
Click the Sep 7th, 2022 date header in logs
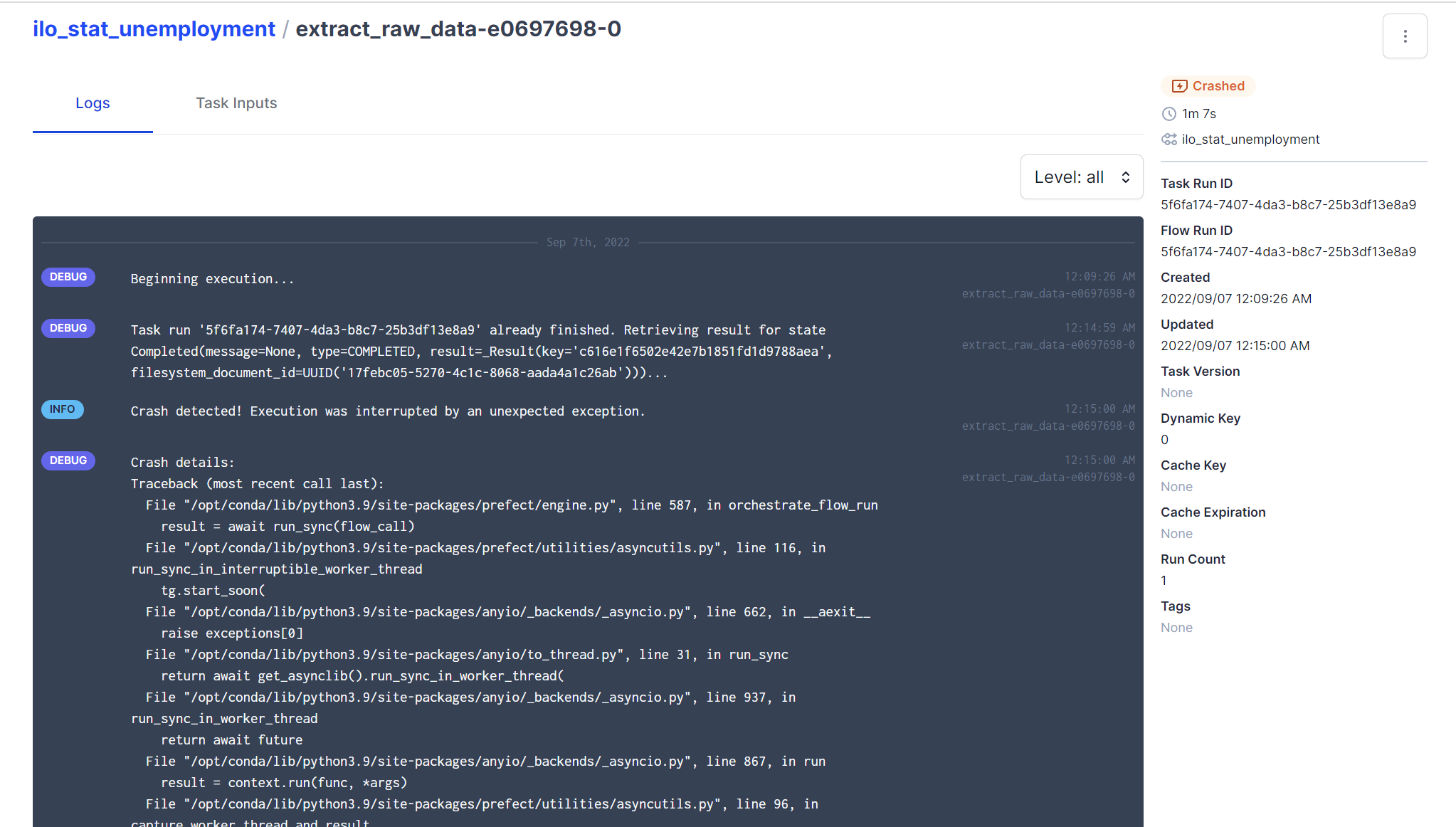[x=588, y=242]
